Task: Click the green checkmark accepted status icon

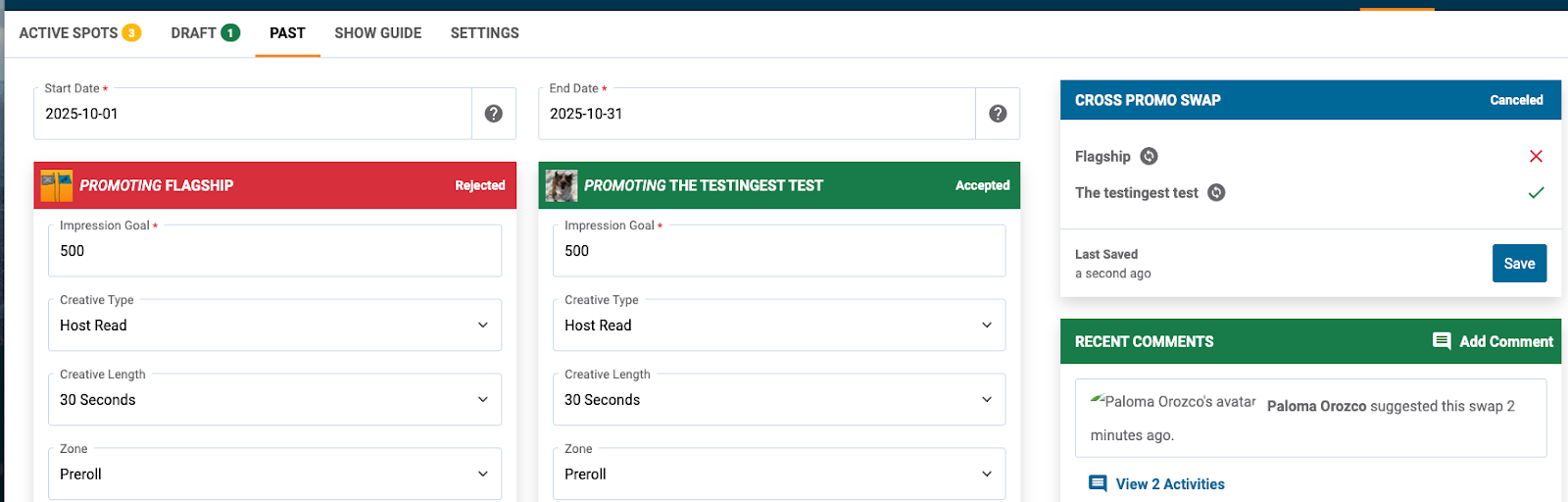Action: 1536,192
